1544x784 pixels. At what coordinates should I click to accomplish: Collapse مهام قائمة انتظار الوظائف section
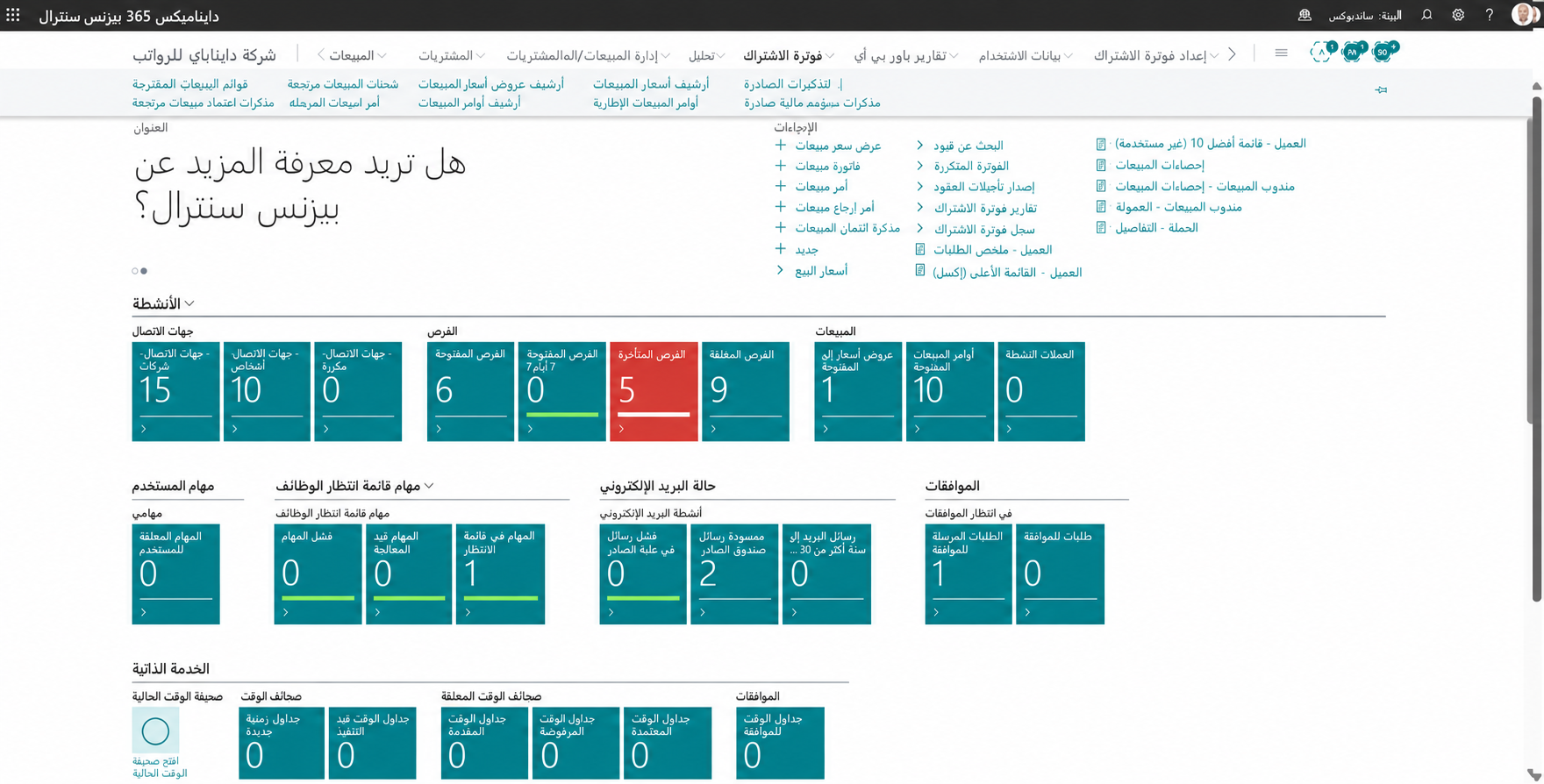429,486
